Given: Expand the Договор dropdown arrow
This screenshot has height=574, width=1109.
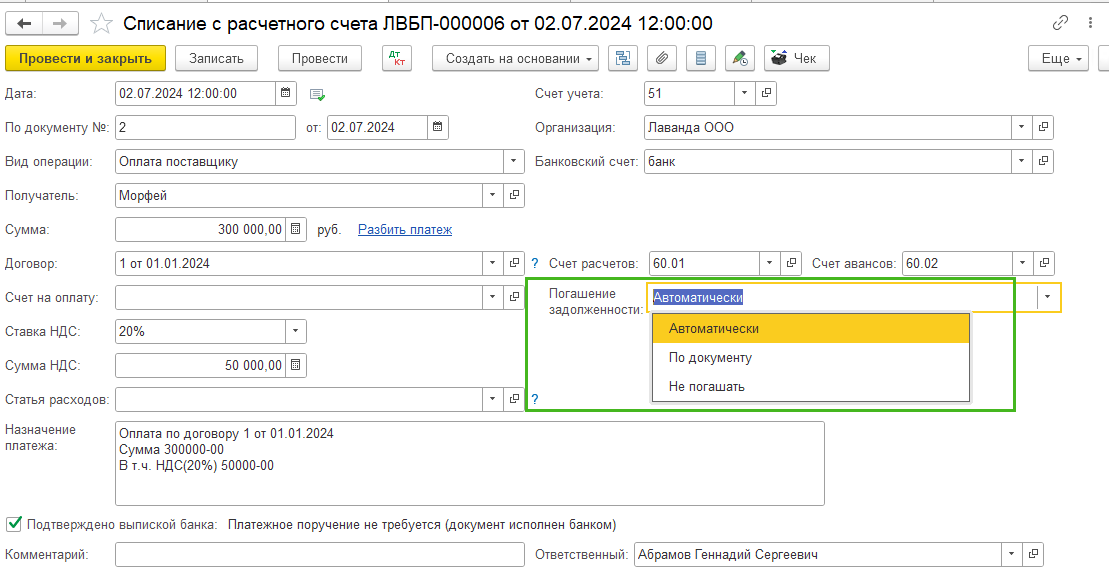Looking at the screenshot, I should [x=493, y=264].
